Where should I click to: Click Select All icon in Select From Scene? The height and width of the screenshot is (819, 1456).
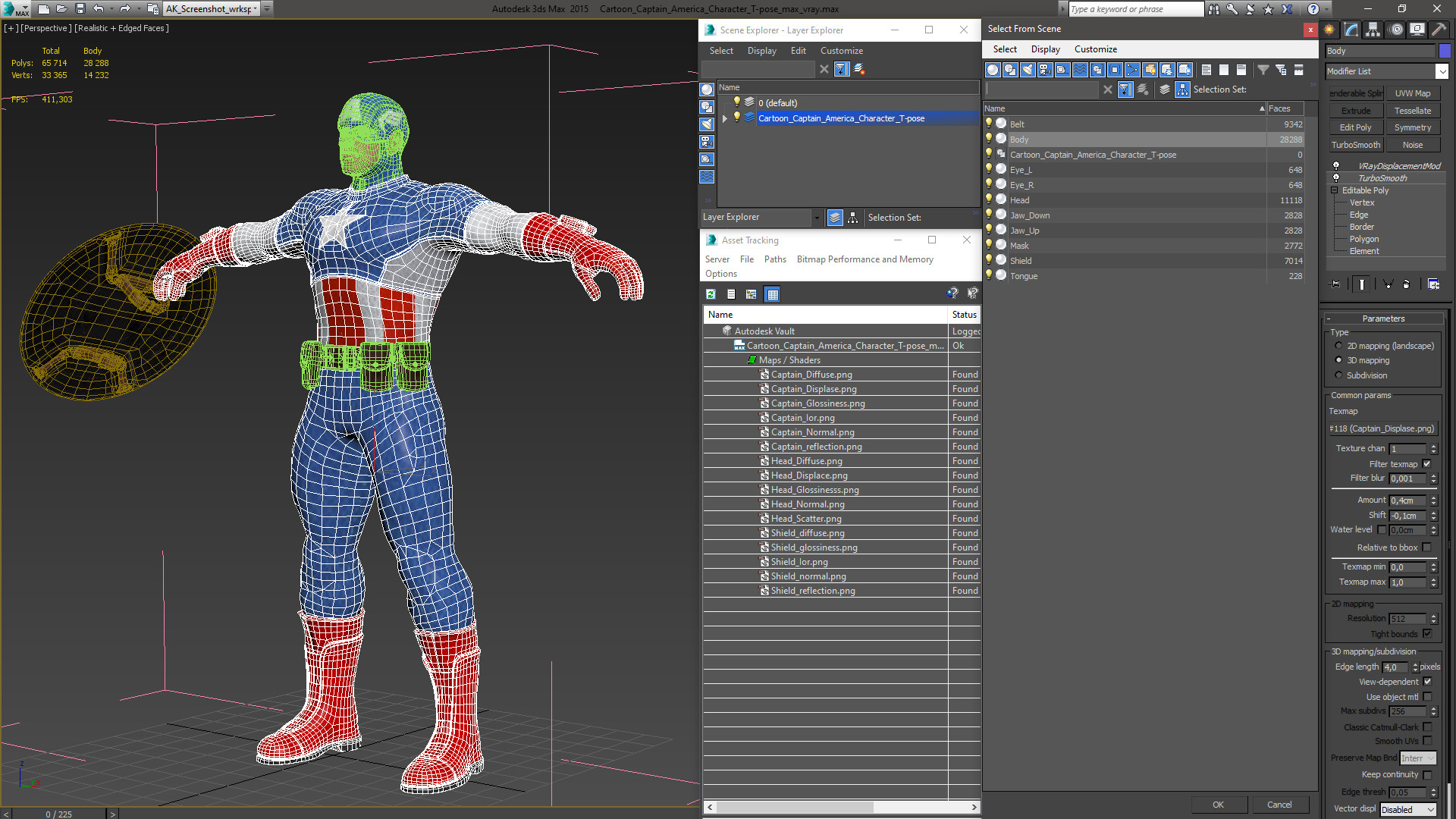tap(1207, 70)
